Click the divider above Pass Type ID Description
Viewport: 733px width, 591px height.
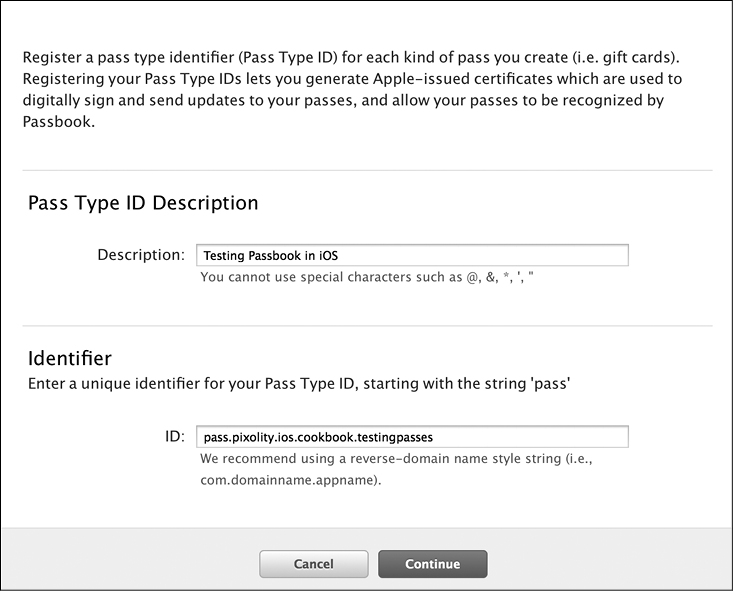coord(366,170)
